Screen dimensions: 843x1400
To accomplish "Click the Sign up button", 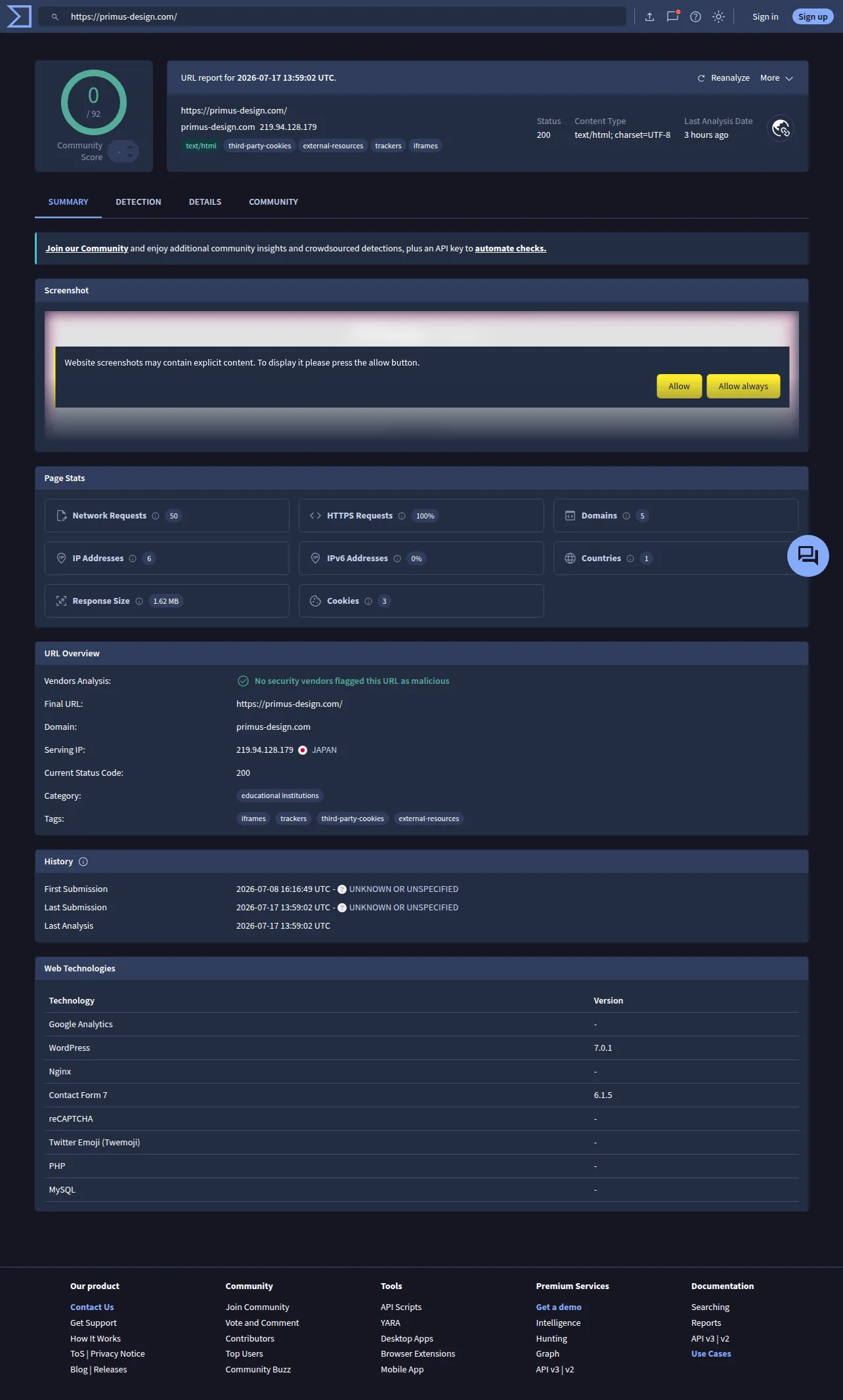I will (813, 17).
